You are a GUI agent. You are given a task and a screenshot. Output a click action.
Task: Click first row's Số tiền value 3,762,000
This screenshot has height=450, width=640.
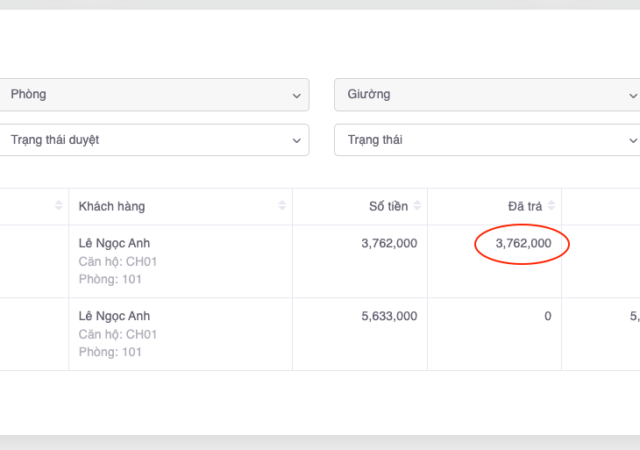tap(389, 243)
